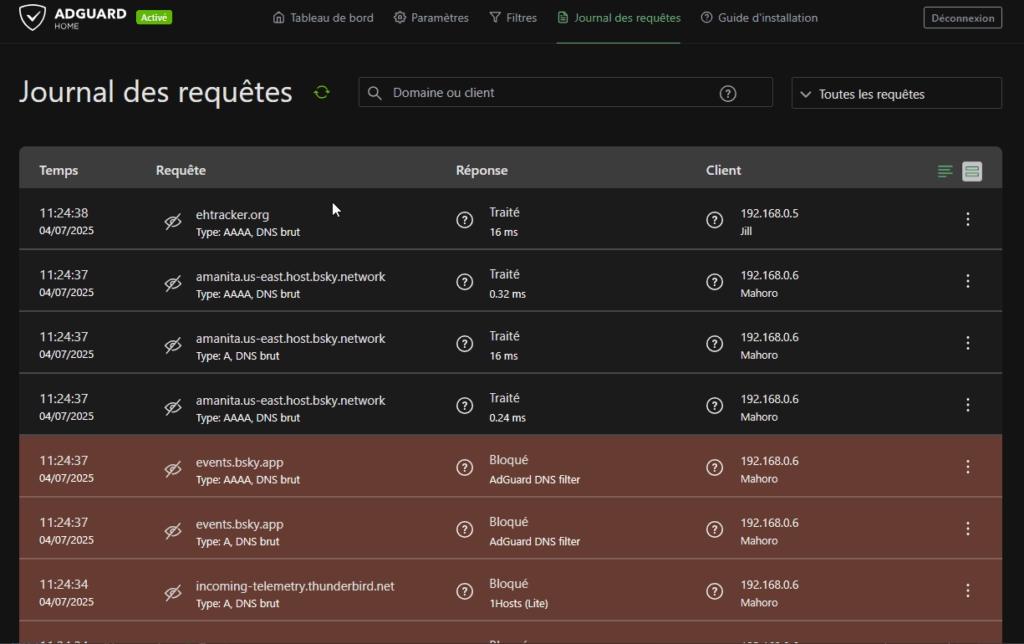Open client info icon for Jill at 192.168.0.5
1024x644 pixels.
pos(714,219)
